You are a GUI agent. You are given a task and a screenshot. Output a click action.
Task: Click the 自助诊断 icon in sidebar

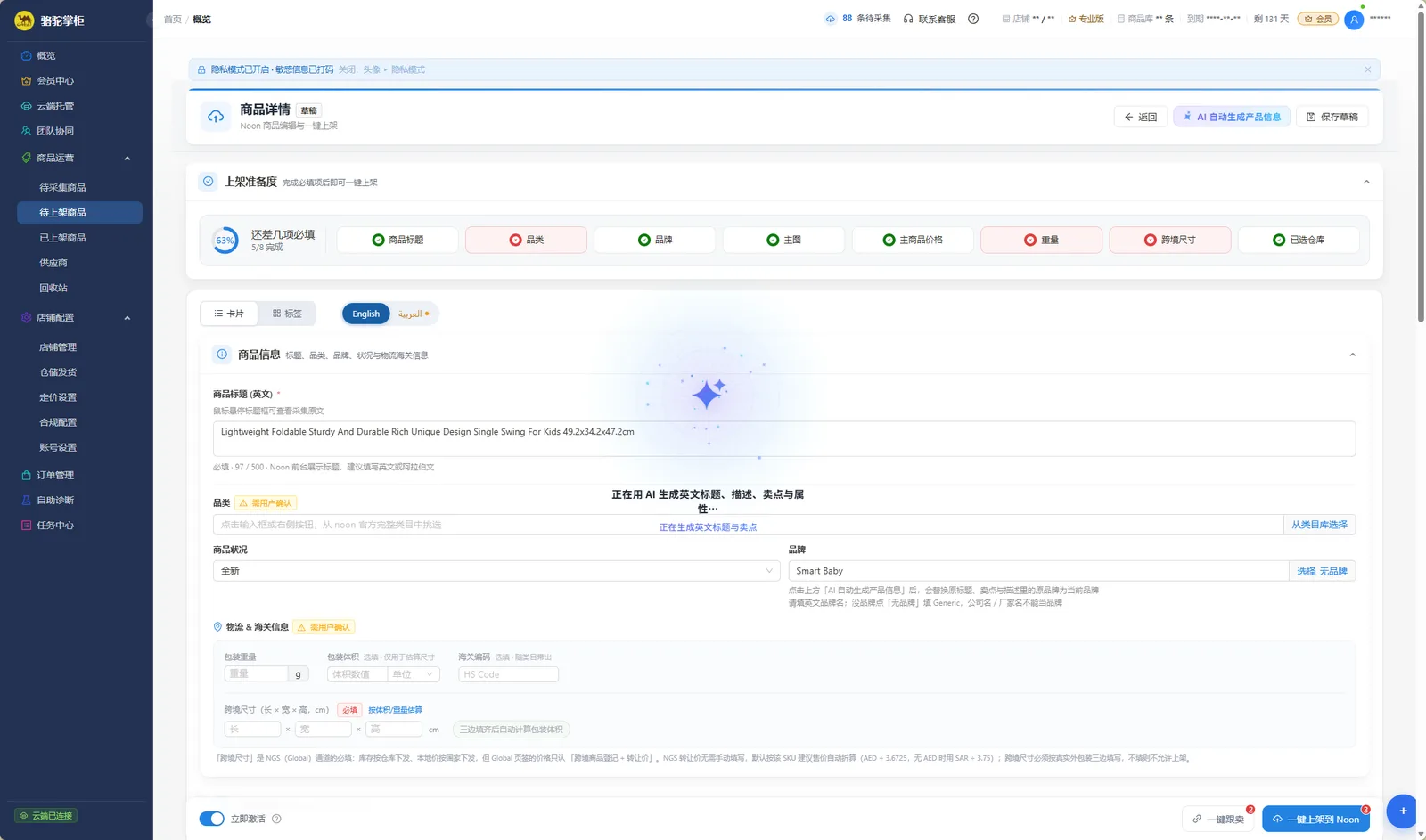[x=26, y=501]
